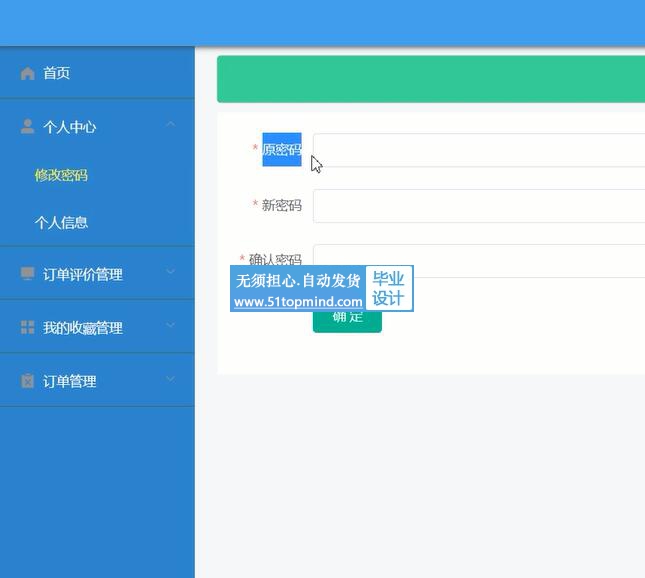Click the www.51topmind.com watermark link
Viewport: 645px width, 578px height.
298,302
